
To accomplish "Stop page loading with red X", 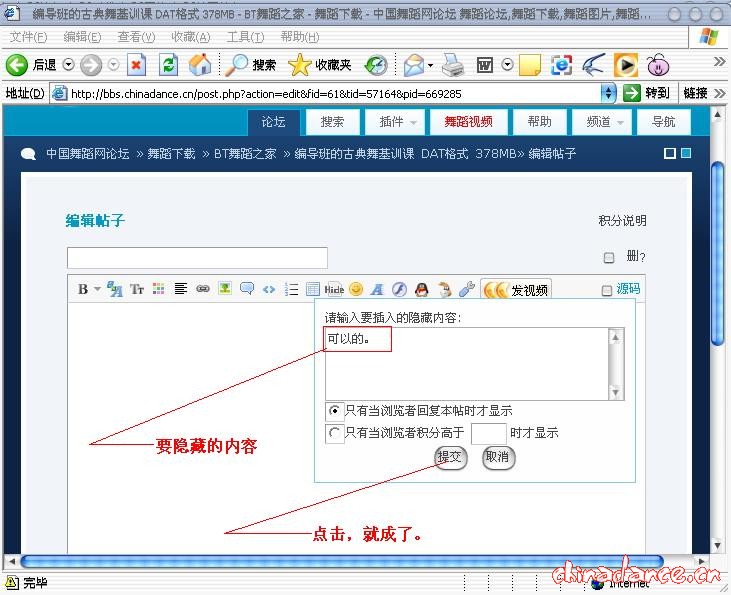I will point(137,65).
